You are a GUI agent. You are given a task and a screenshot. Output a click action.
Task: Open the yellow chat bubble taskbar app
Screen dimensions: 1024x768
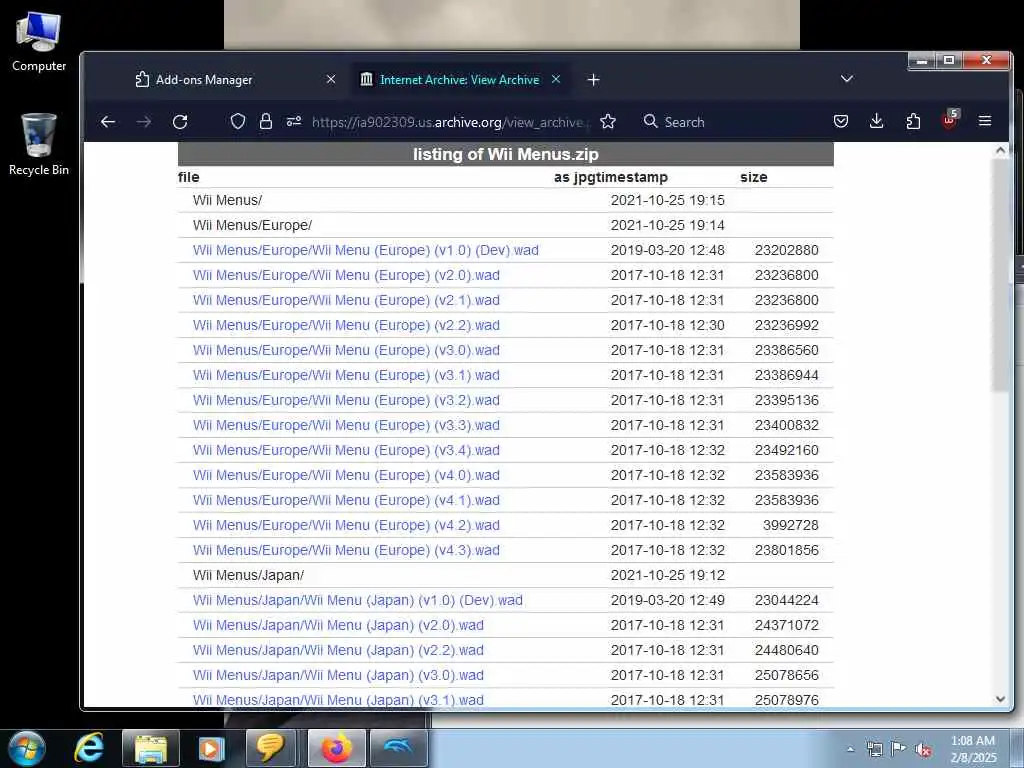point(270,748)
